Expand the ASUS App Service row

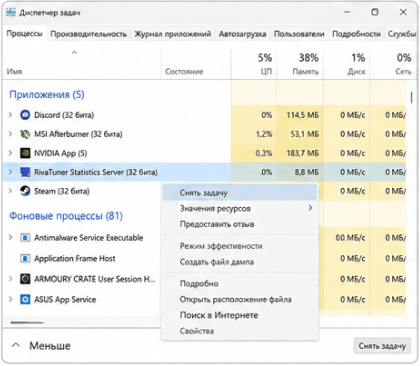[x=10, y=299]
